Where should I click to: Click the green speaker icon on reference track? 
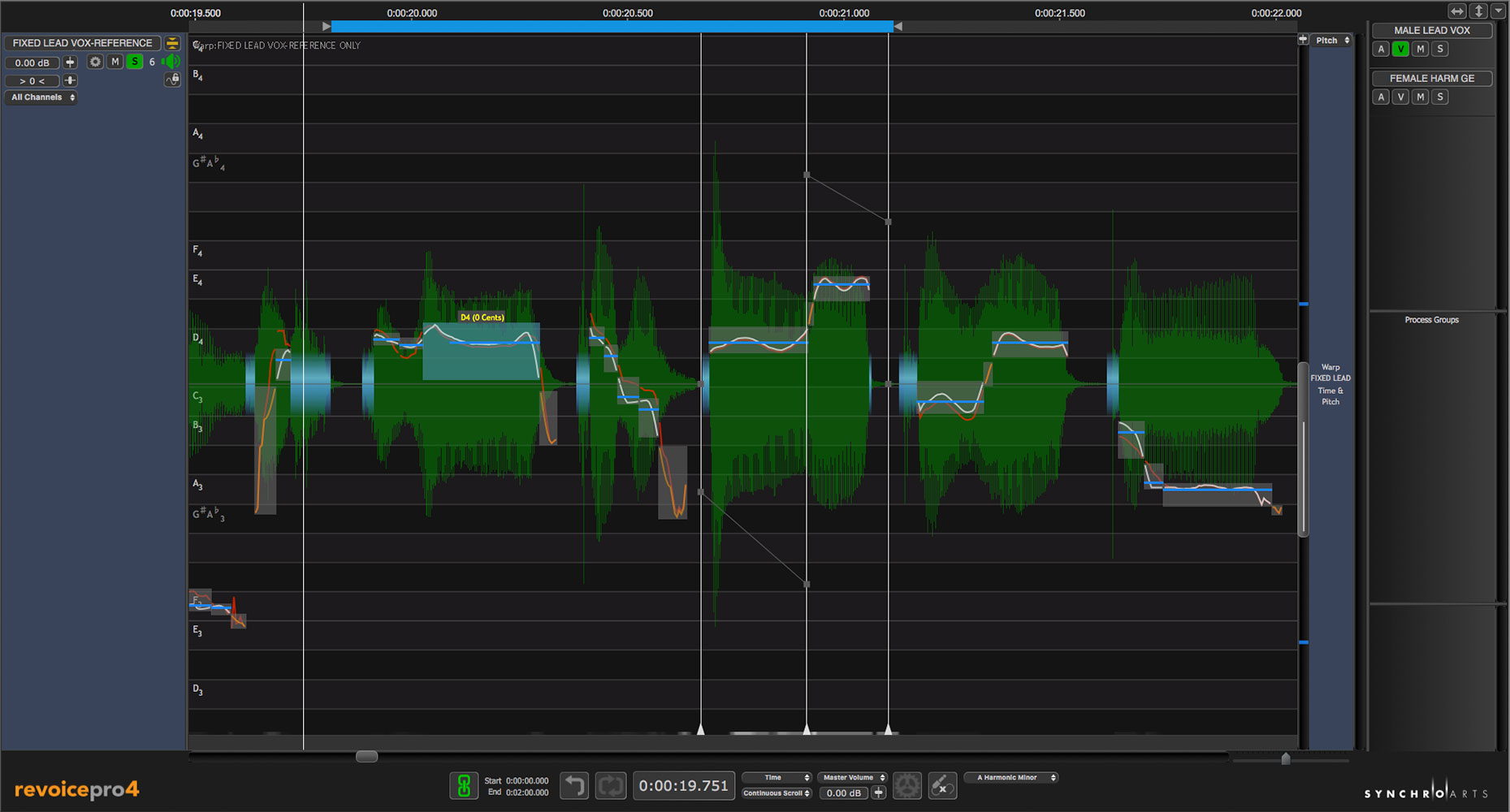pyautogui.click(x=171, y=62)
